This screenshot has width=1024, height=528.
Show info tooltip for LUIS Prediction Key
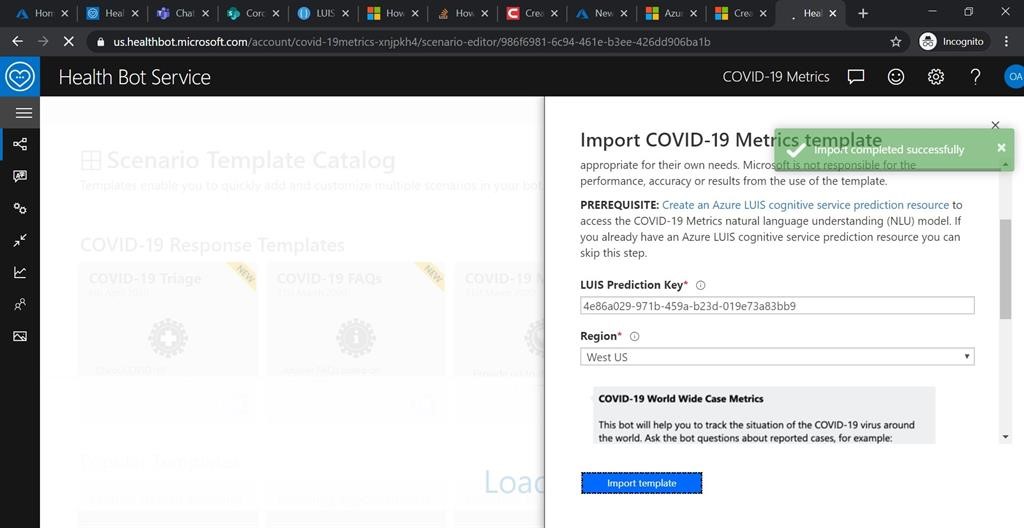701,285
